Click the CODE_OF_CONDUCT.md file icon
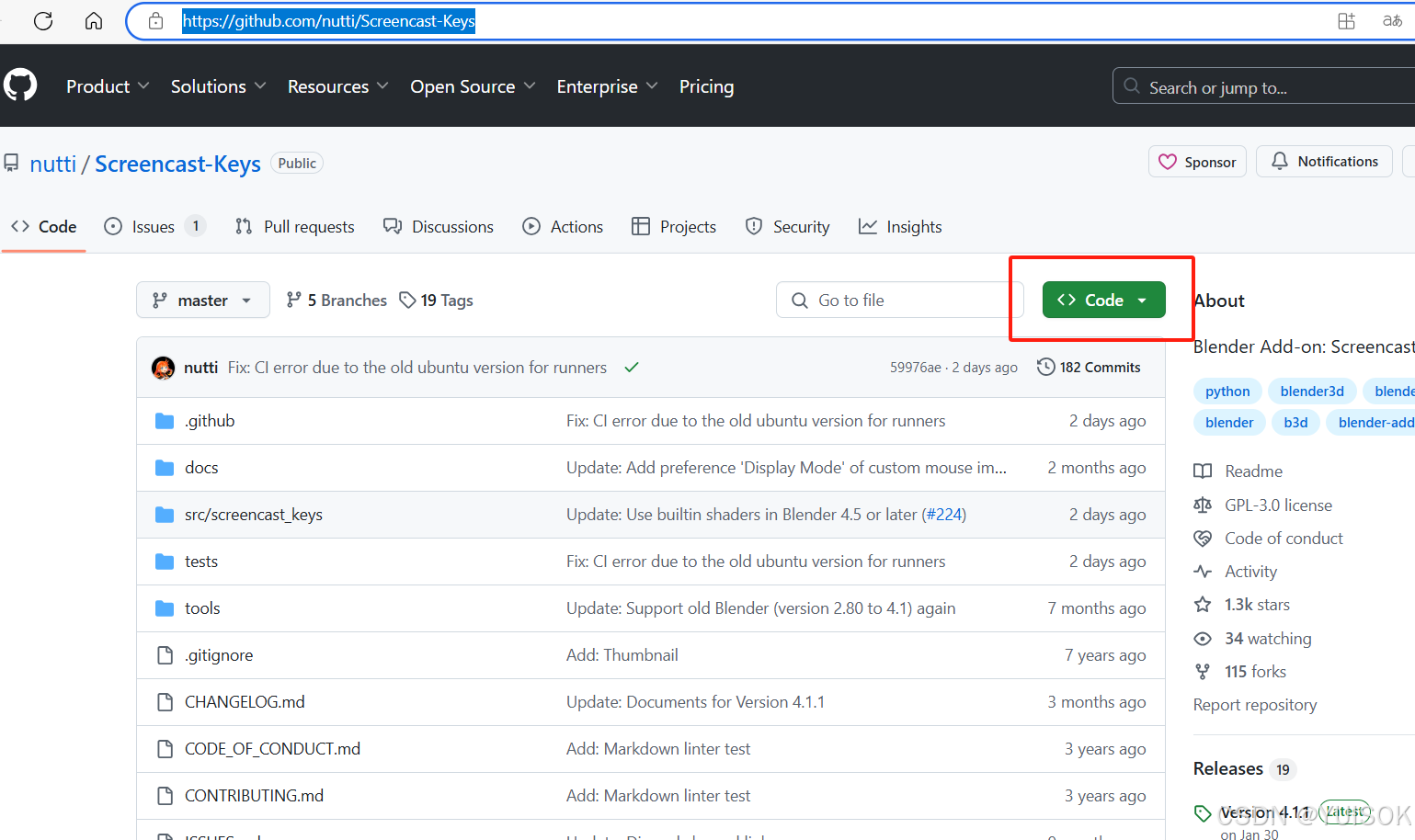Viewport: 1415px width, 840px height. click(165, 749)
